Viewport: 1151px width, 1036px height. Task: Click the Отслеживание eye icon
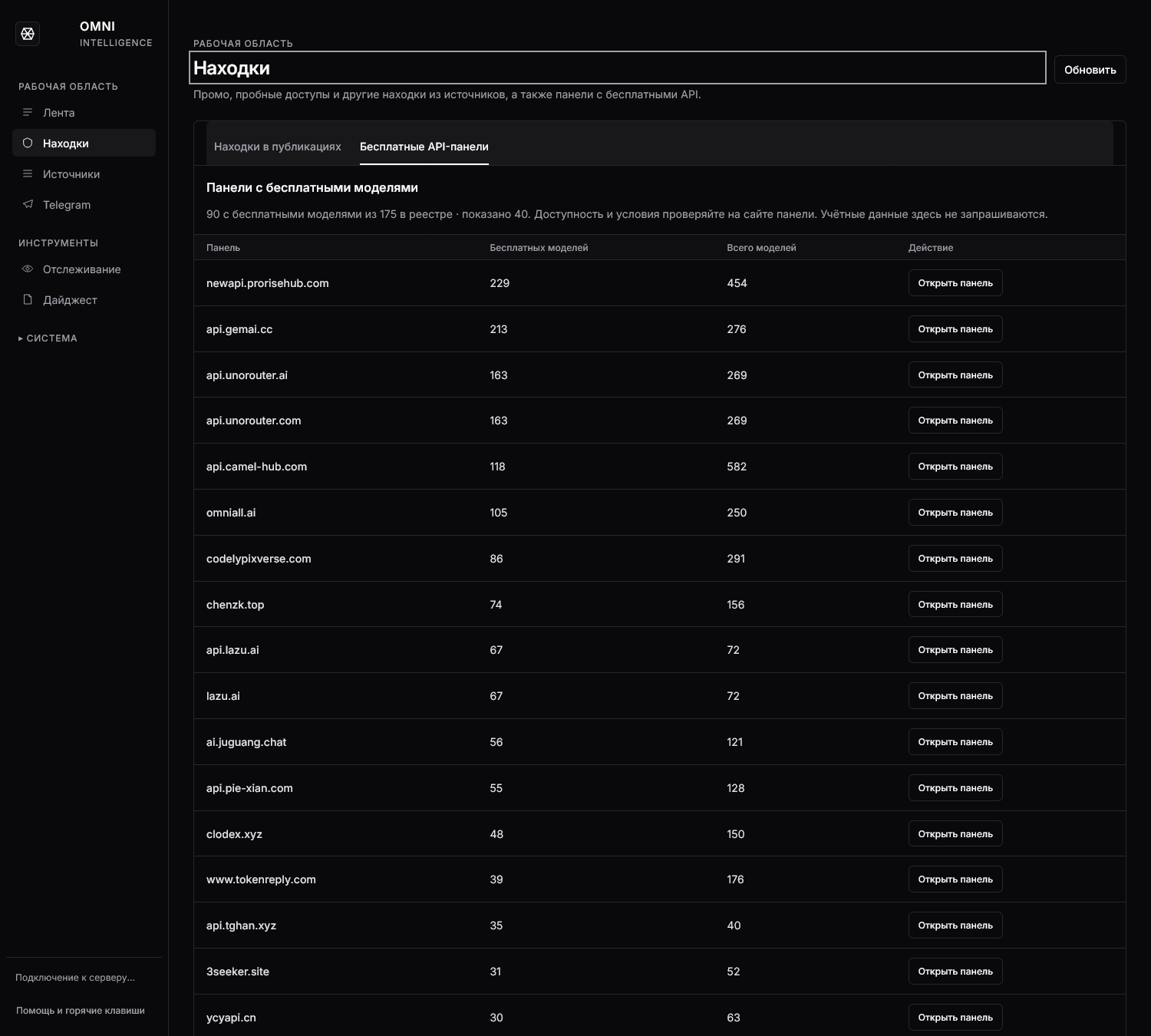coord(28,269)
